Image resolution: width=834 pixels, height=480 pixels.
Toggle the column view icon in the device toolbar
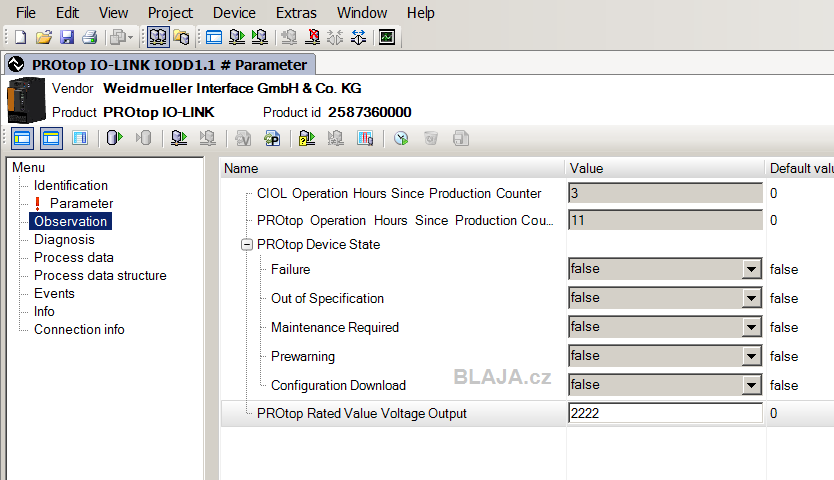pyautogui.click(x=80, y=138)
